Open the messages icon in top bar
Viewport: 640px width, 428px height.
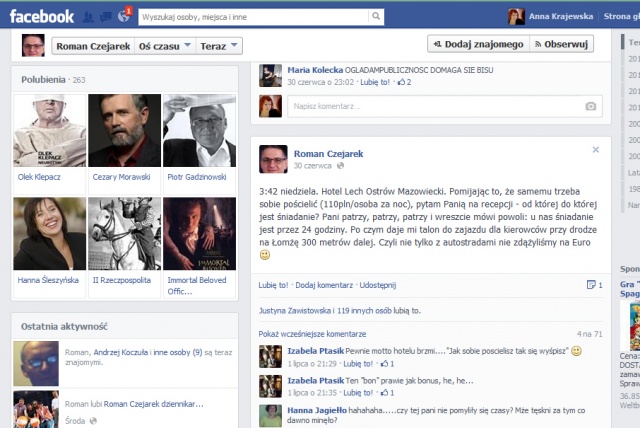point(105,16)
